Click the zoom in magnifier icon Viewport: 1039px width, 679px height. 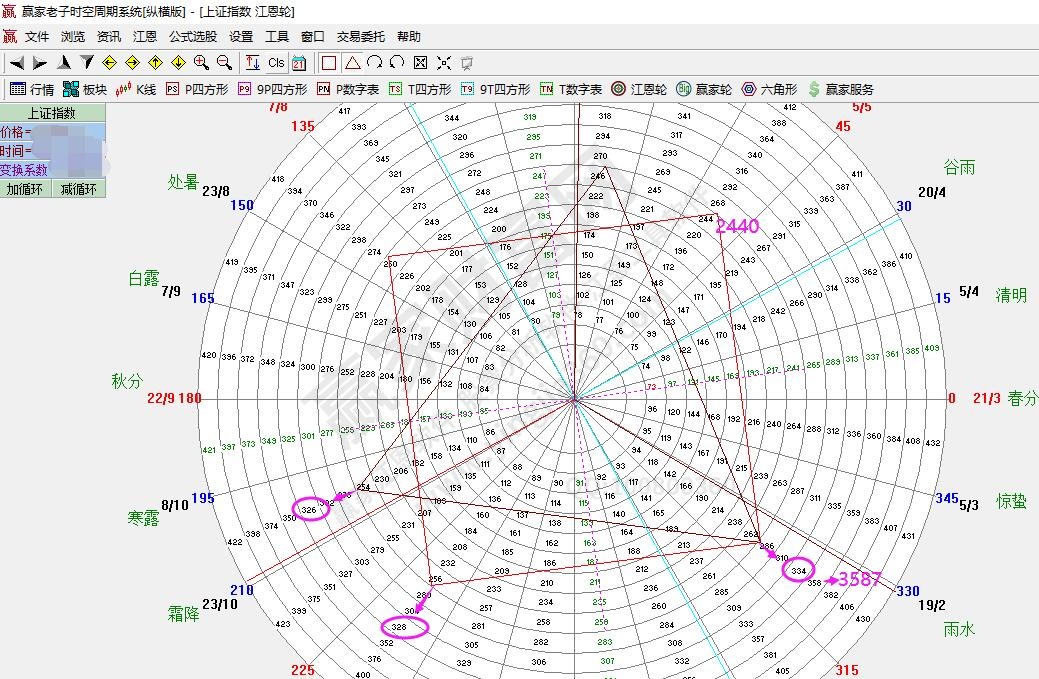pos(201,62)
